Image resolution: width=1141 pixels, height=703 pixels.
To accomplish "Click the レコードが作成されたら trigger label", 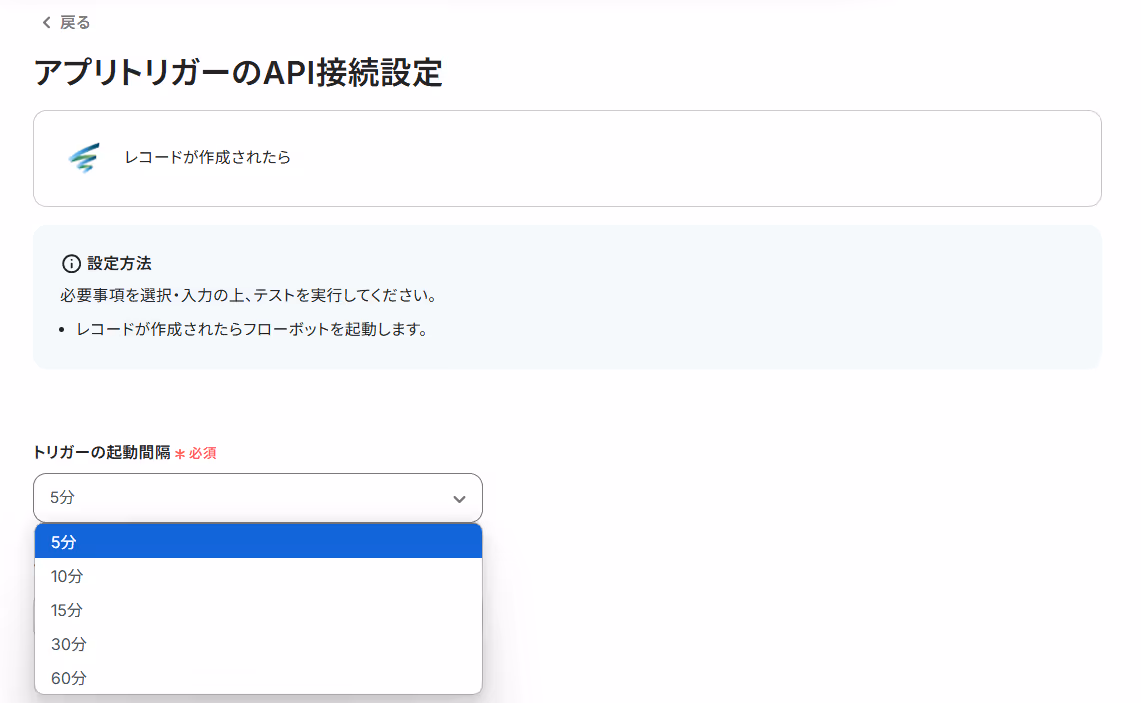I will coord(207,157).
